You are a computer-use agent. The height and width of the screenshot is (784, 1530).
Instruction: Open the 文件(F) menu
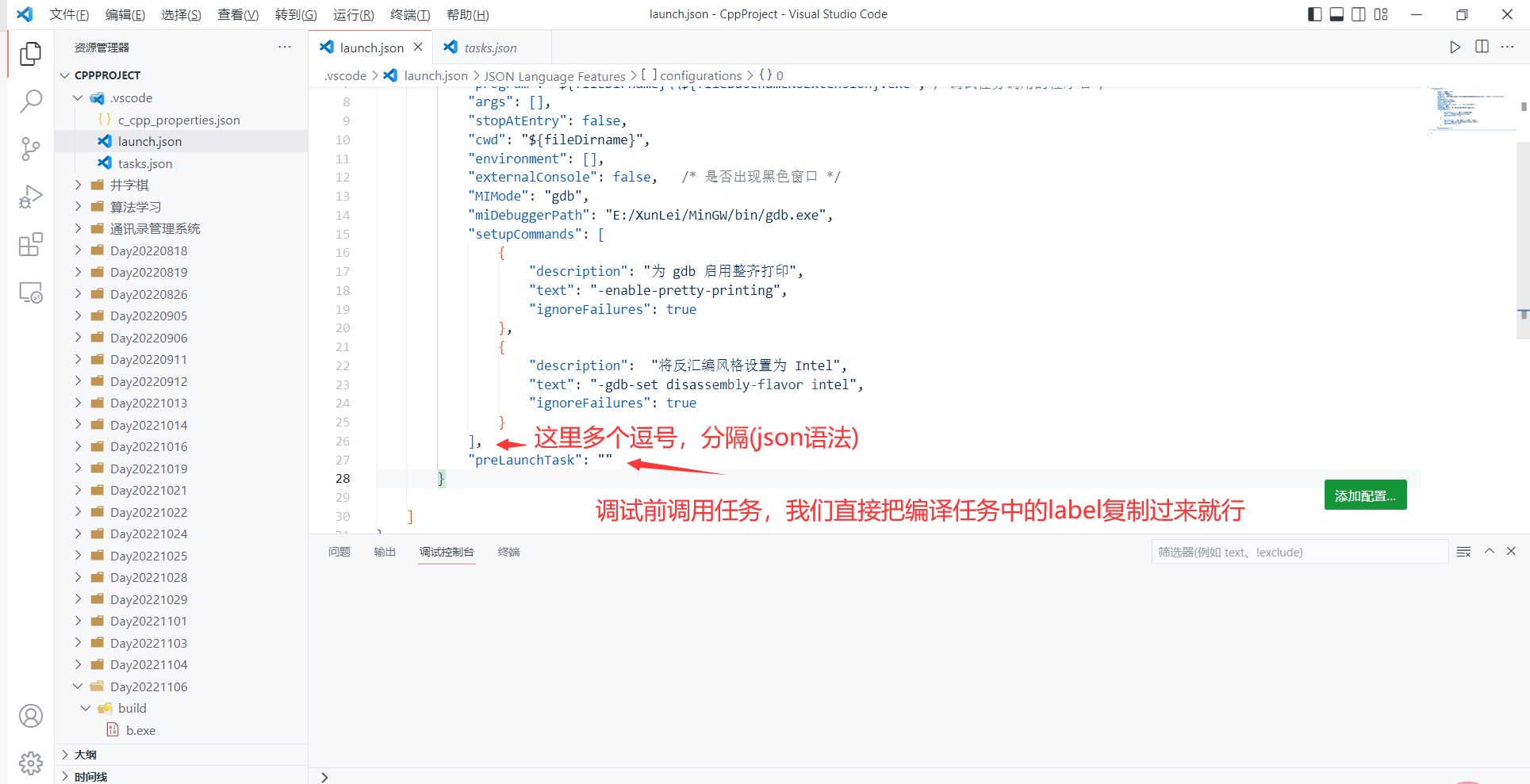pos(69,14)
